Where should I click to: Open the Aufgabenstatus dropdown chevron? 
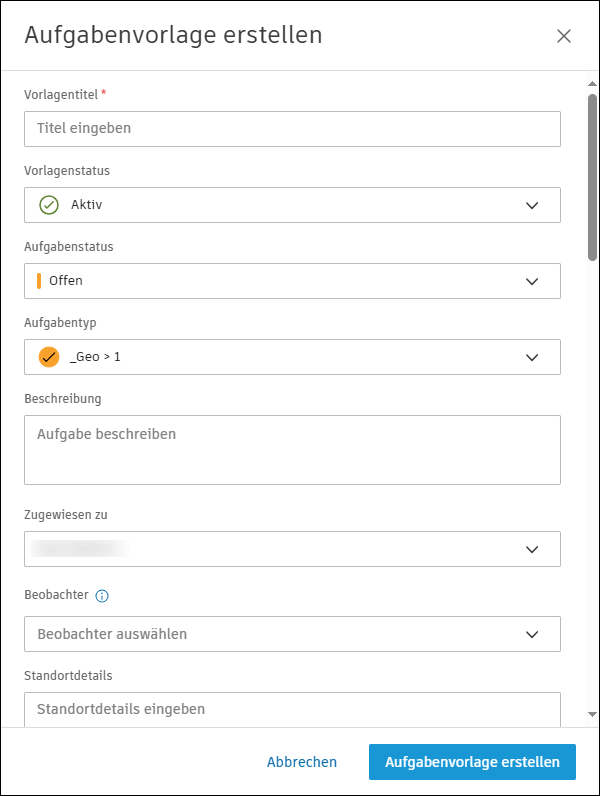pyautogui.click(x=532, y=281)
